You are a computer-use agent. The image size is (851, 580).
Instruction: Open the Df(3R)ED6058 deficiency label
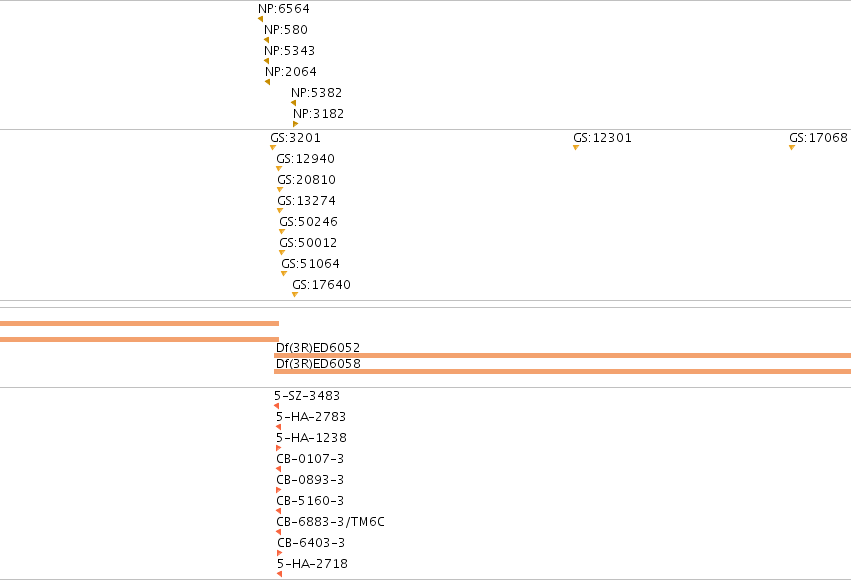[318, 364]
